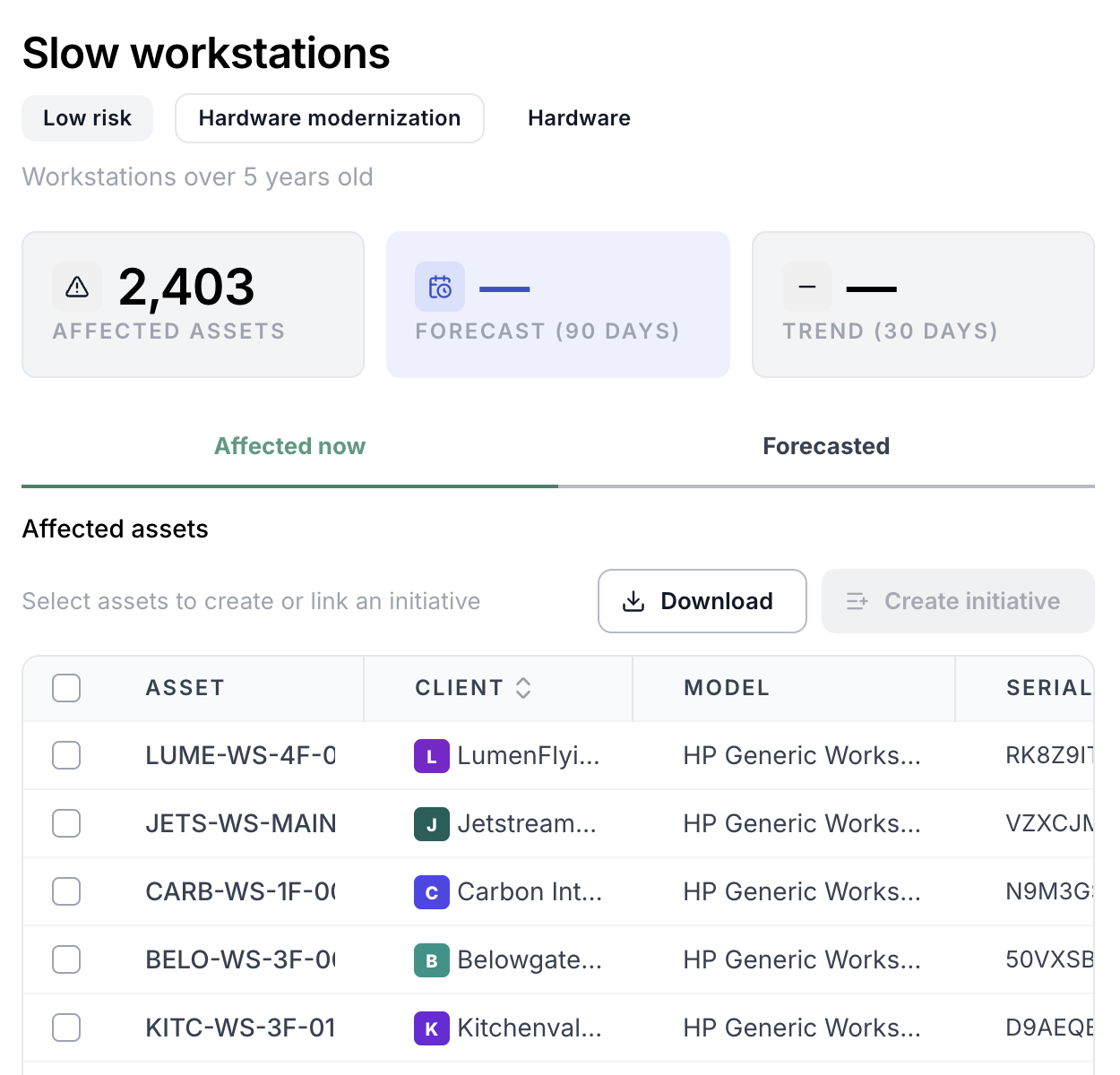Select the JETS-WS-MAIN row checkbox
Viewport: 1120px width, 1075px height.
click(x=66, y=823)
